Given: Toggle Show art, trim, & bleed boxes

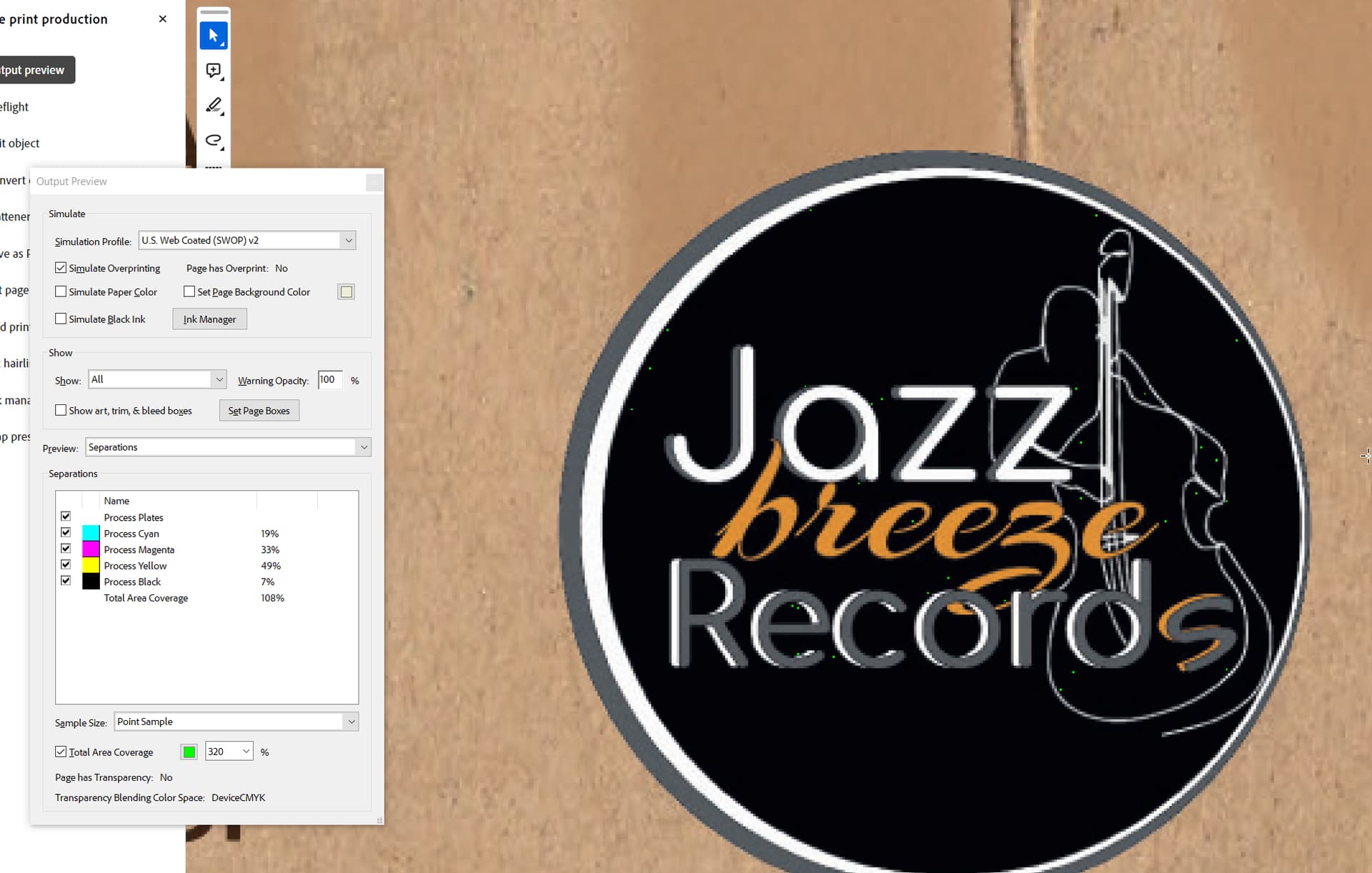Looking at the screenshot, I should (x=61, y=410).
